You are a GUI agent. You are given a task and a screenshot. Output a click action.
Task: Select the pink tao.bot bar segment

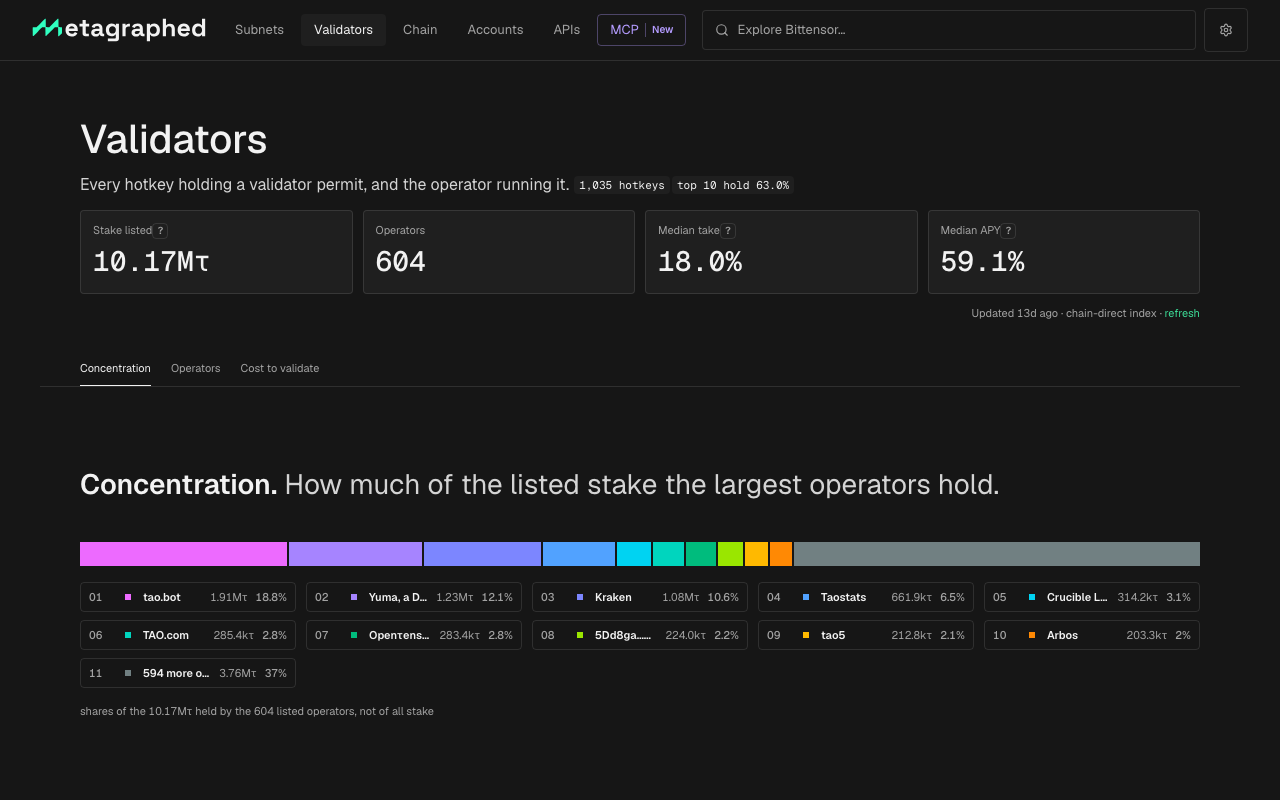pyautogui.click(x=184, y=554)
